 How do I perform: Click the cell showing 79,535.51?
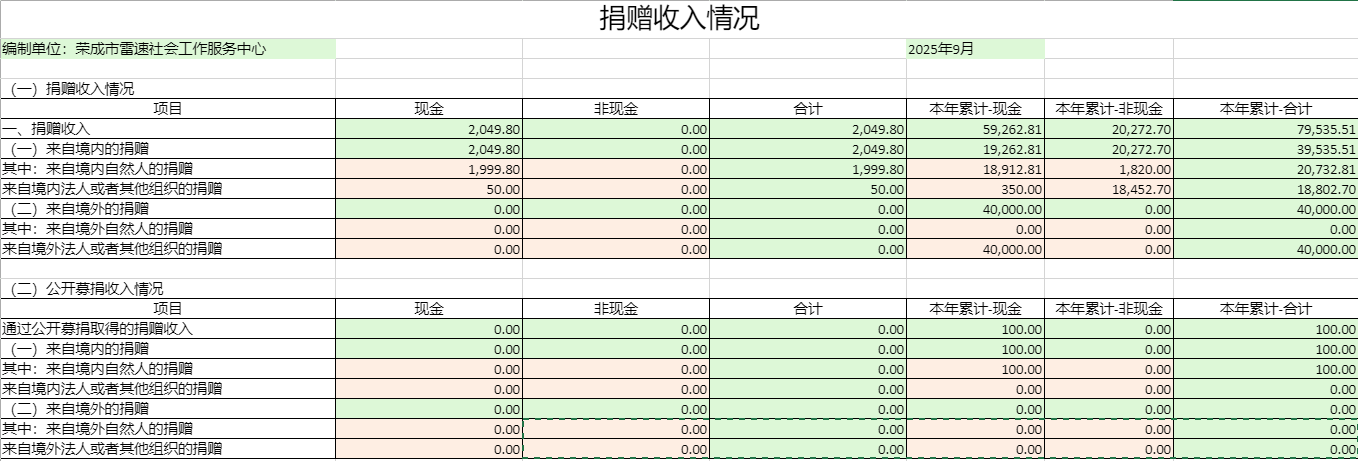pos(1265,129)
